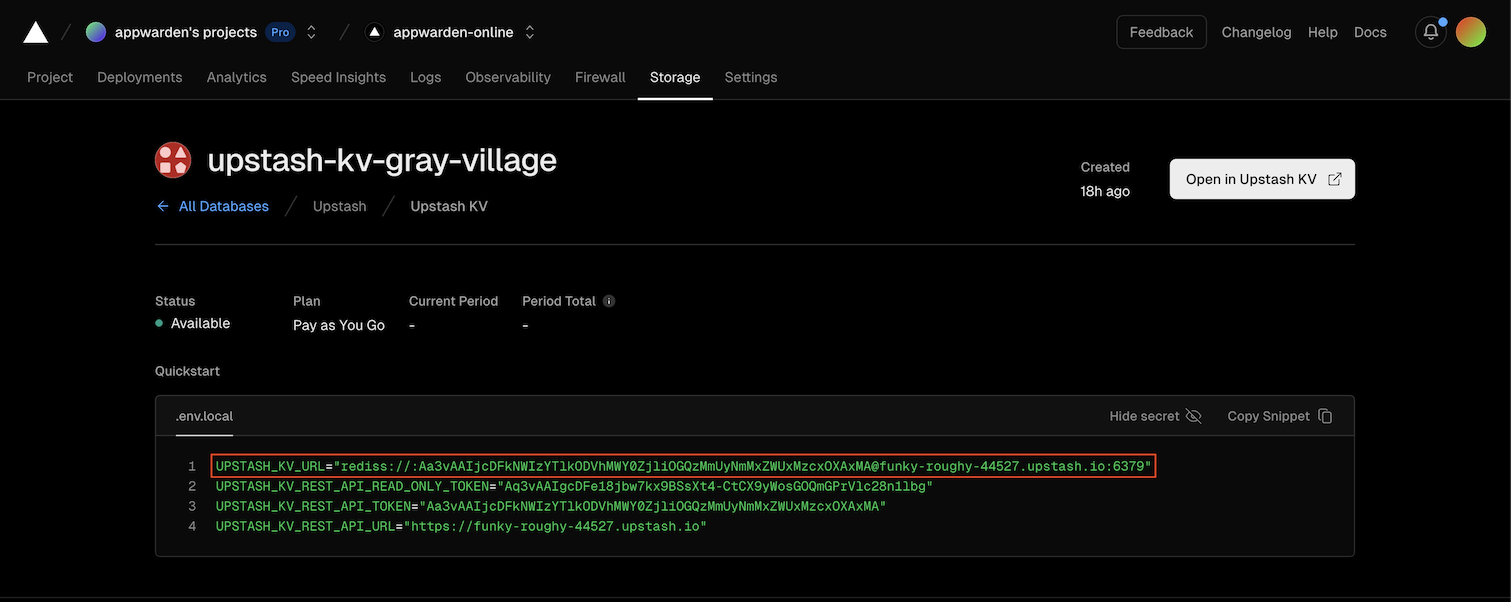
Task: Select the .env.local tab
Action: coord(204,414)
